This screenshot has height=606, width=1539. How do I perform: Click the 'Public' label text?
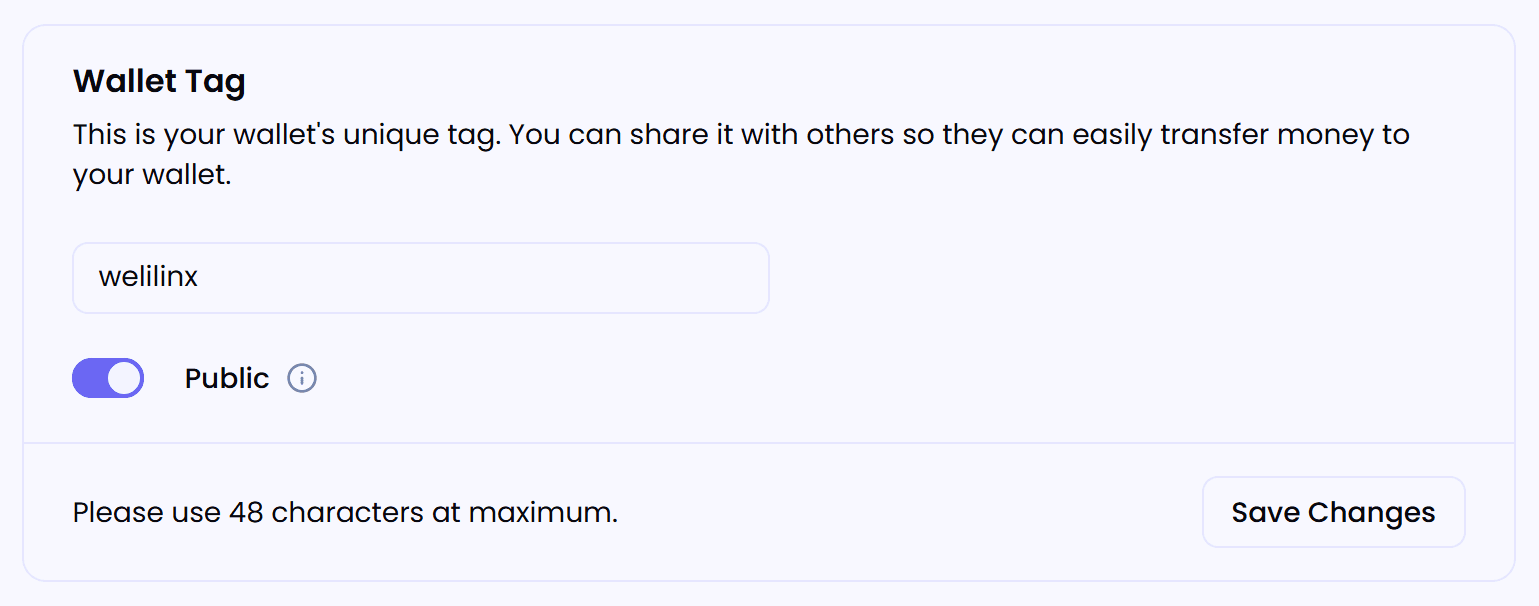(227, 379)
